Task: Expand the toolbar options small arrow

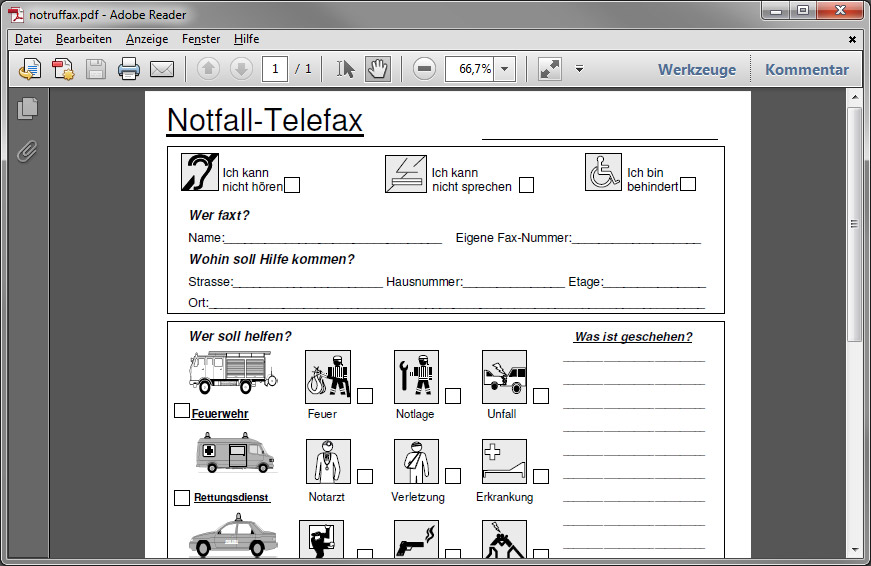Action: [579, 69]
